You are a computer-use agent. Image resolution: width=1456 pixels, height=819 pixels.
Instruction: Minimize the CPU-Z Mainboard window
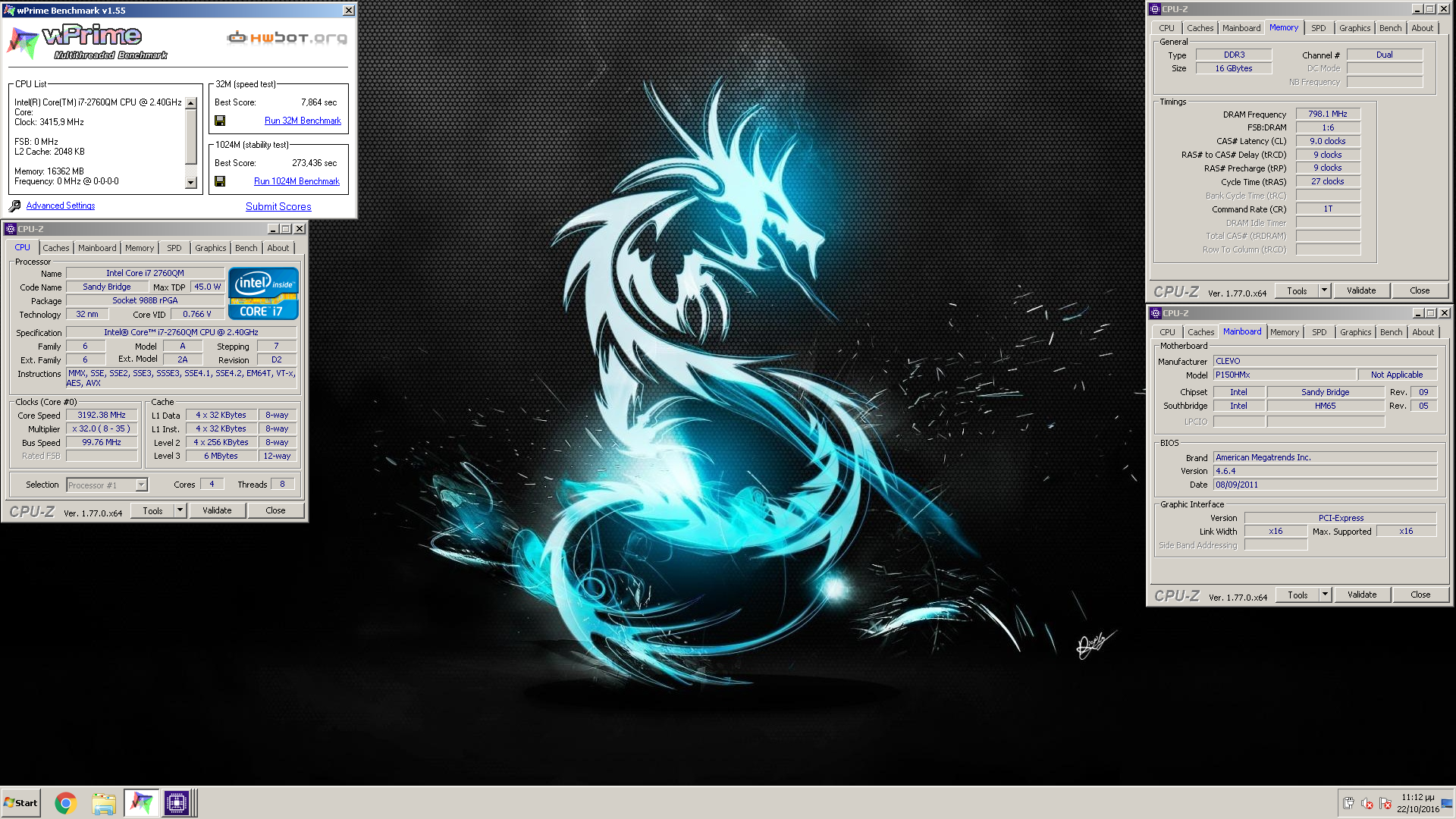(x=1418, y=313)
